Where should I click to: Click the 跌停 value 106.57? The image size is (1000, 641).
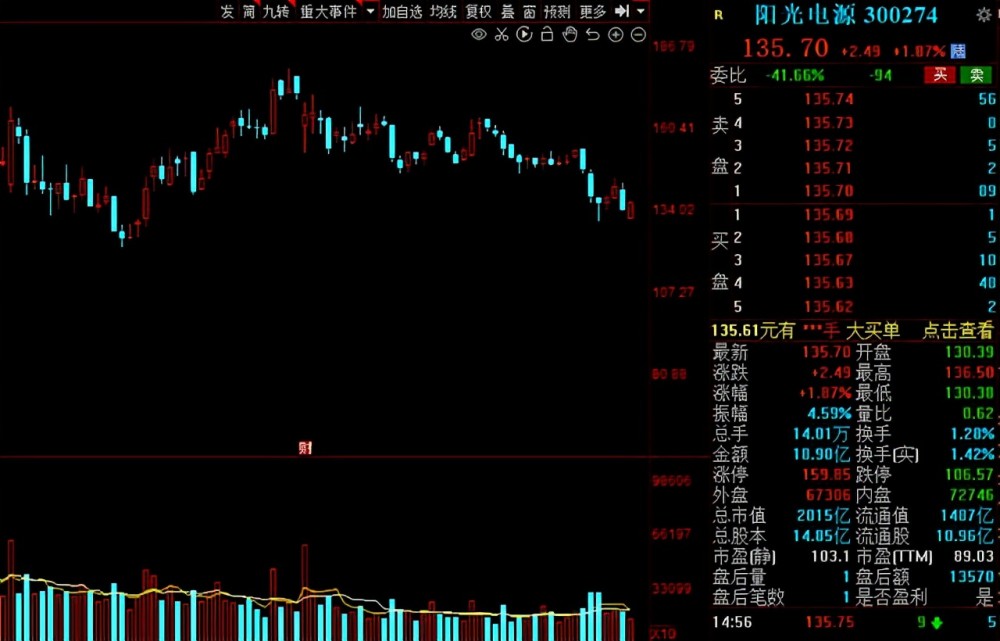pos(969,475)
